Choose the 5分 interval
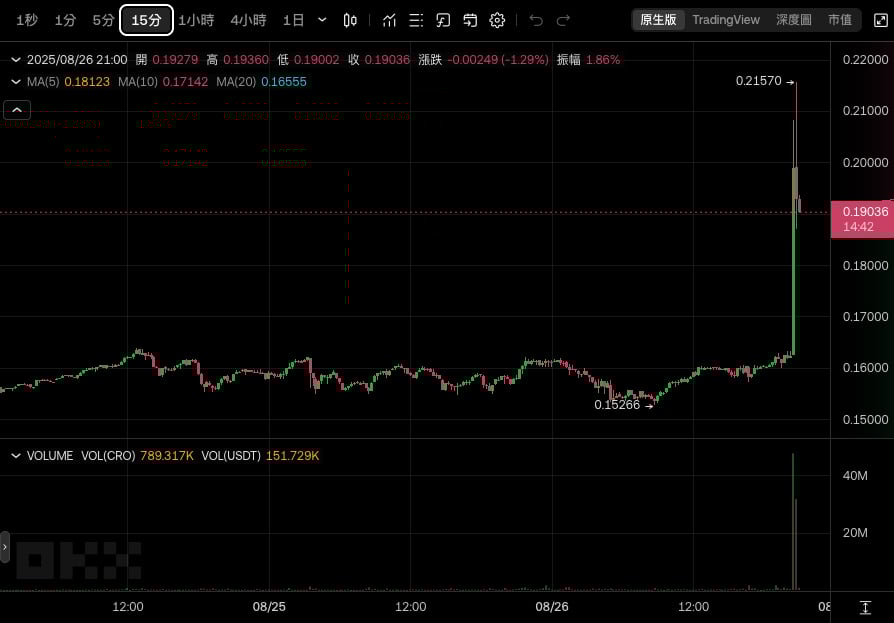The image size is (894, 623). (103, 20)
